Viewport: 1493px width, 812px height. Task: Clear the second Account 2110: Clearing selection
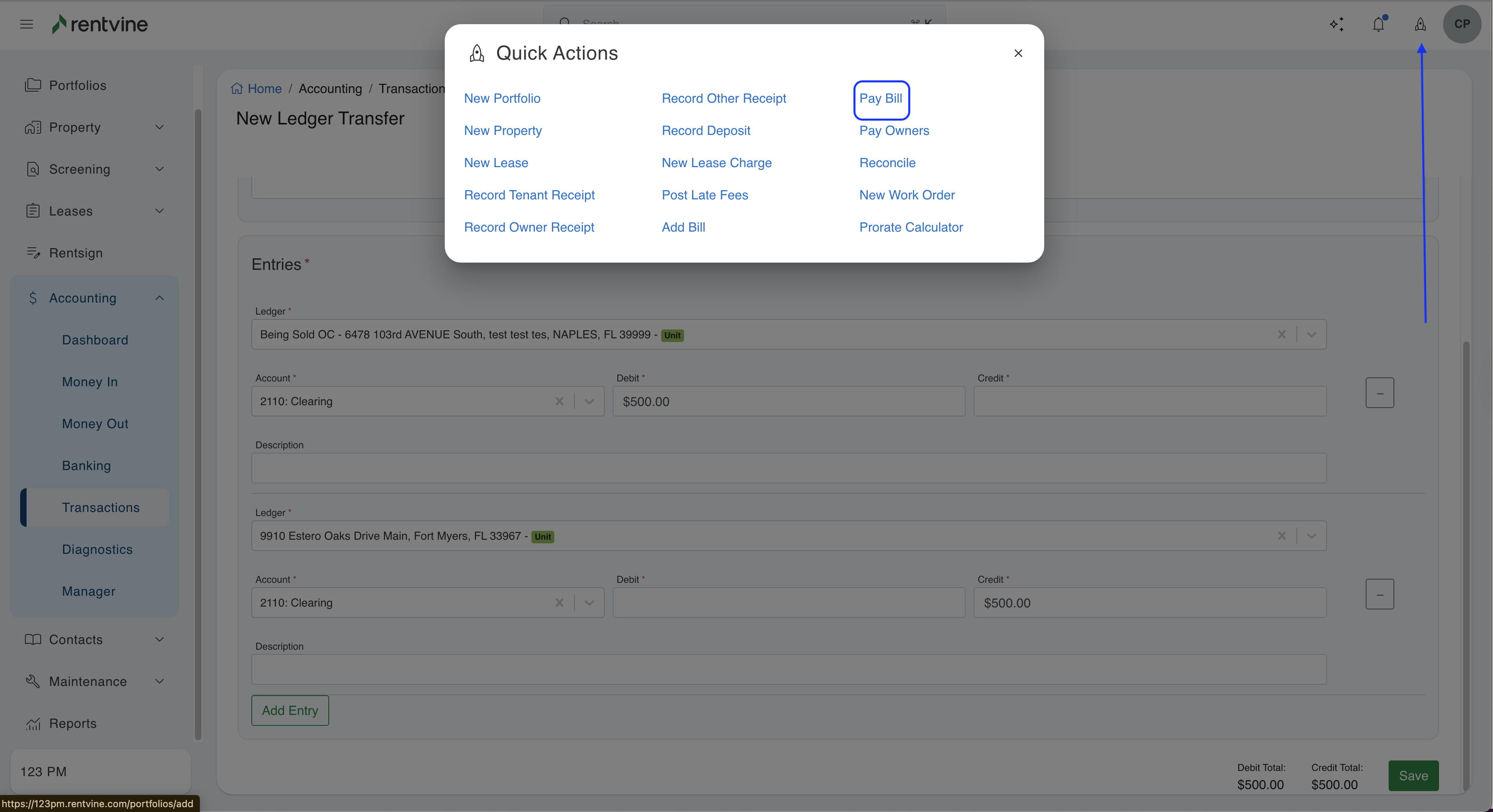[559, 603]
